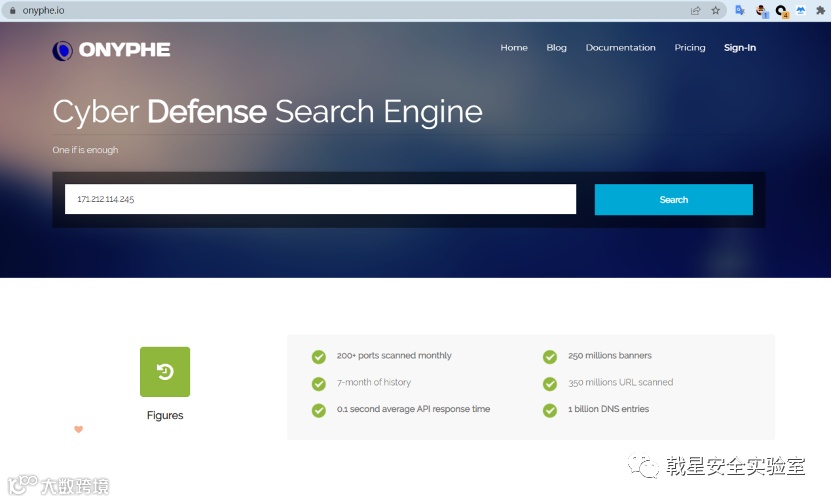Select the onyphe.io address bar URL

(x=43, y=10)
